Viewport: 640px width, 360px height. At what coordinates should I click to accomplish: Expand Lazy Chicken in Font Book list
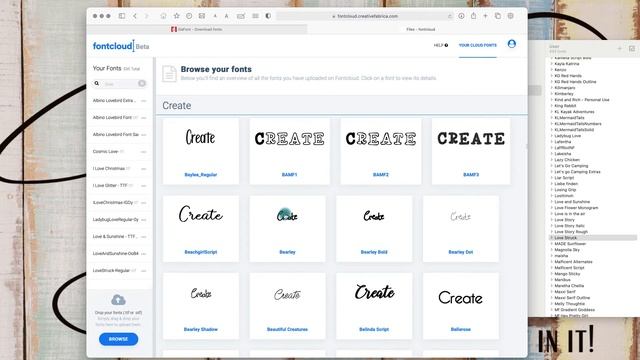click(x=551, y=160)
